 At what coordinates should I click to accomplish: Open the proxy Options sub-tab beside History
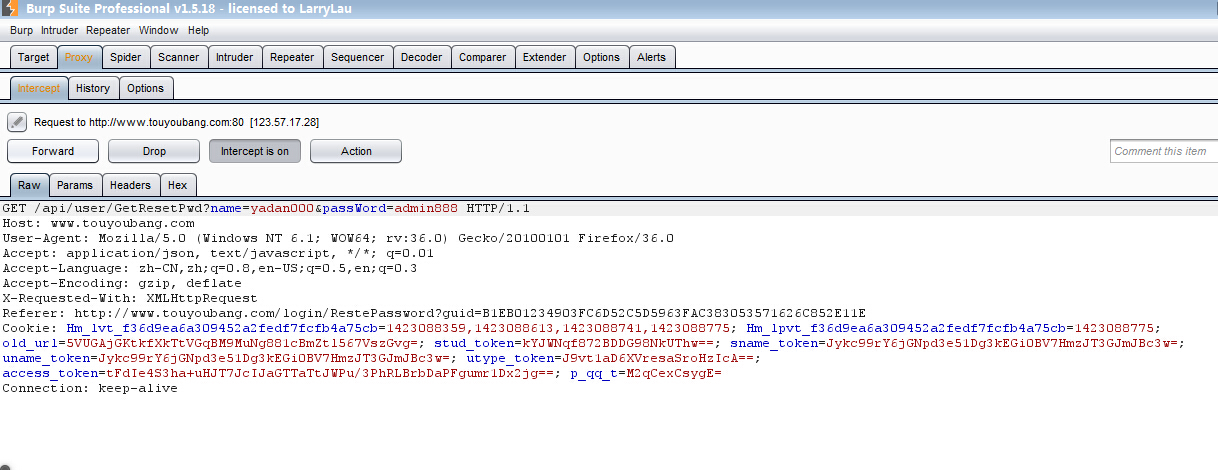[x=145, y=88]
